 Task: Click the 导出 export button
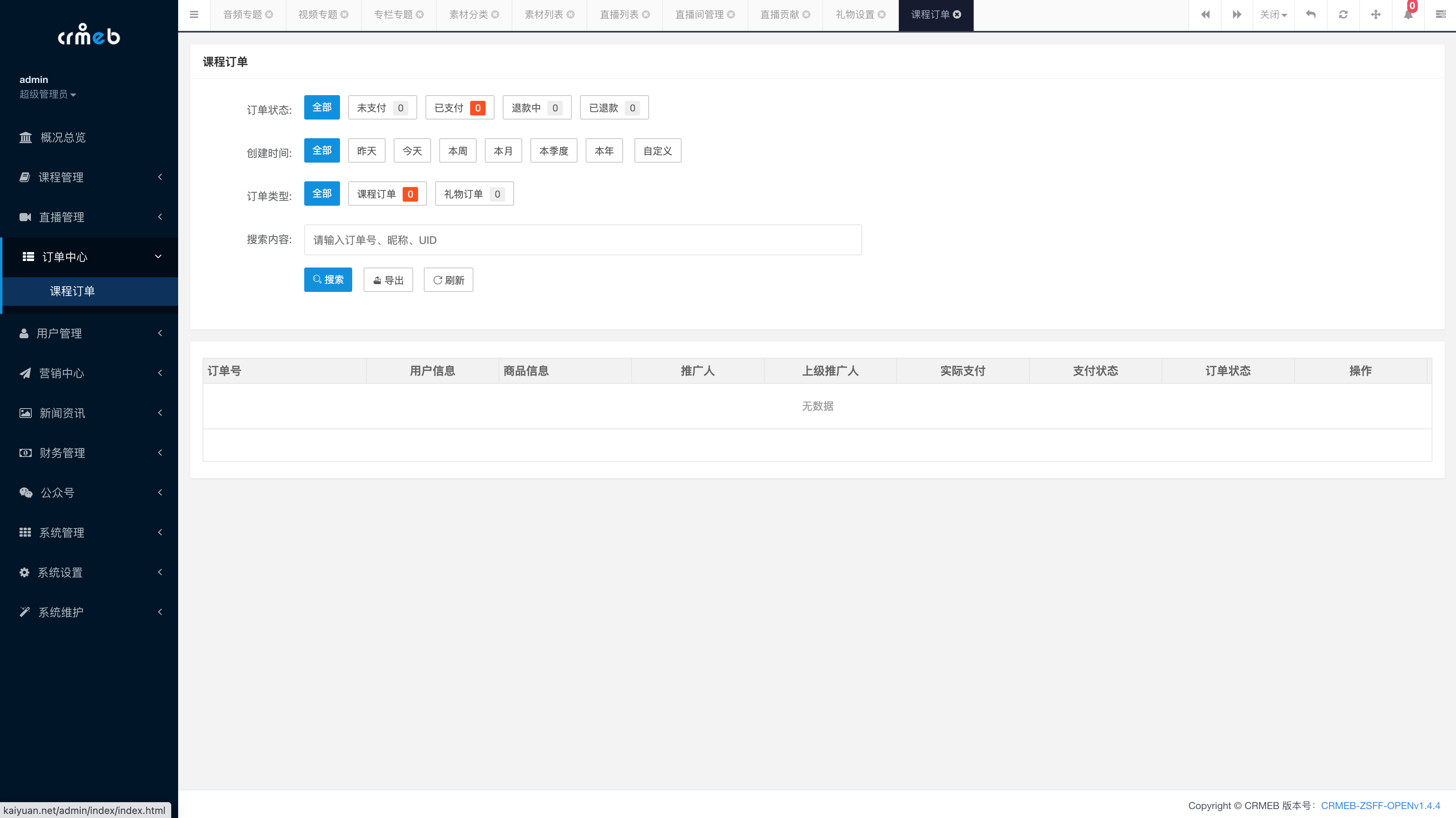pos(388,280)
